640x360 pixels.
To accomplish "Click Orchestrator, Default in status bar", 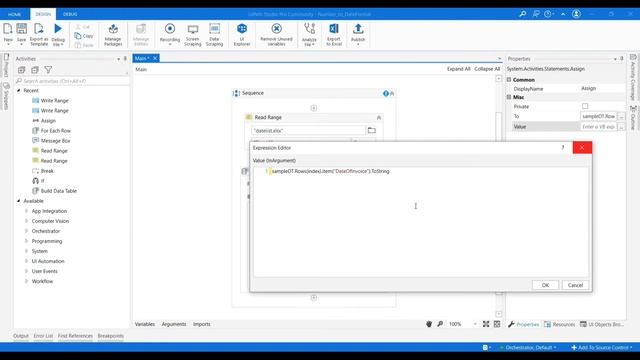I will tap(528, 347).
